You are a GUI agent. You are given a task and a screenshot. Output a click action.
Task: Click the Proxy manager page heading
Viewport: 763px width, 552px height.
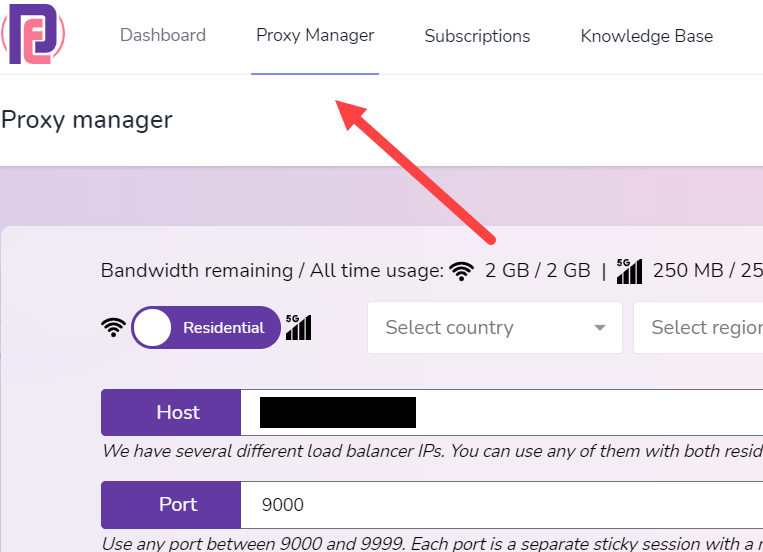point(87,120)
